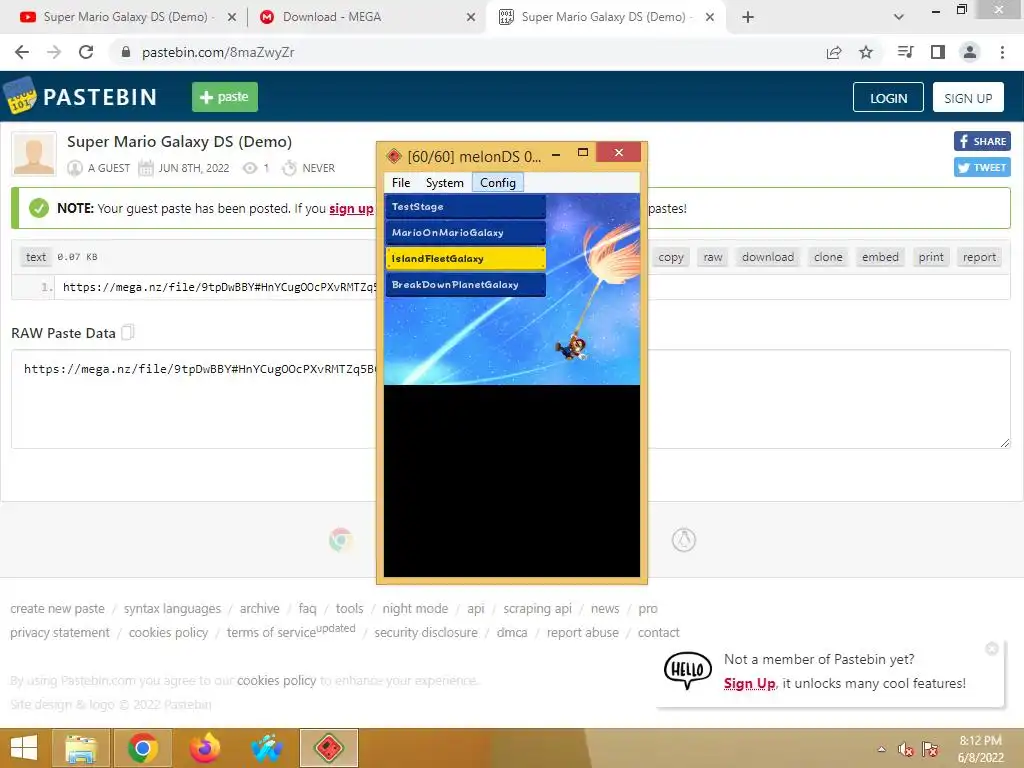Close the YouTube Super Mario Galaxy DS tab
The height and width of the screenshot is (768, 1024).
[x=232, y=17]
